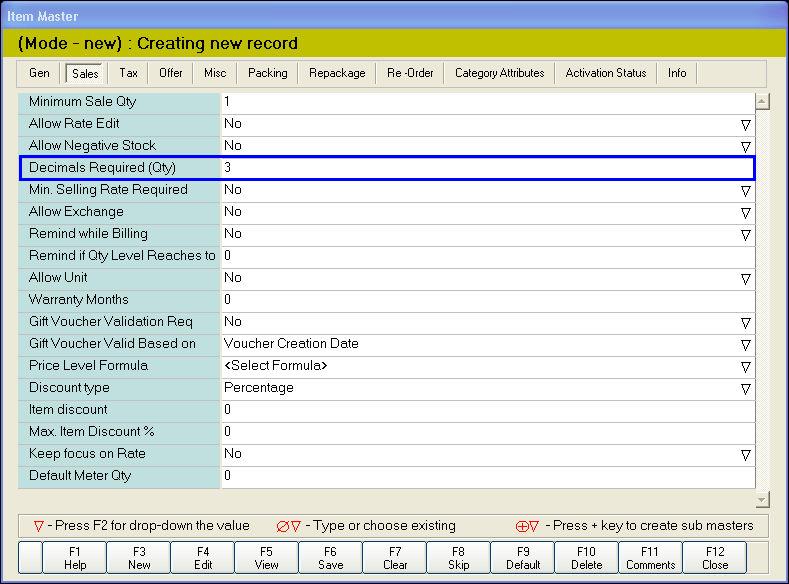Open the Tax tab
This screenshot has width=789, height=584.
tap(128, 73)
